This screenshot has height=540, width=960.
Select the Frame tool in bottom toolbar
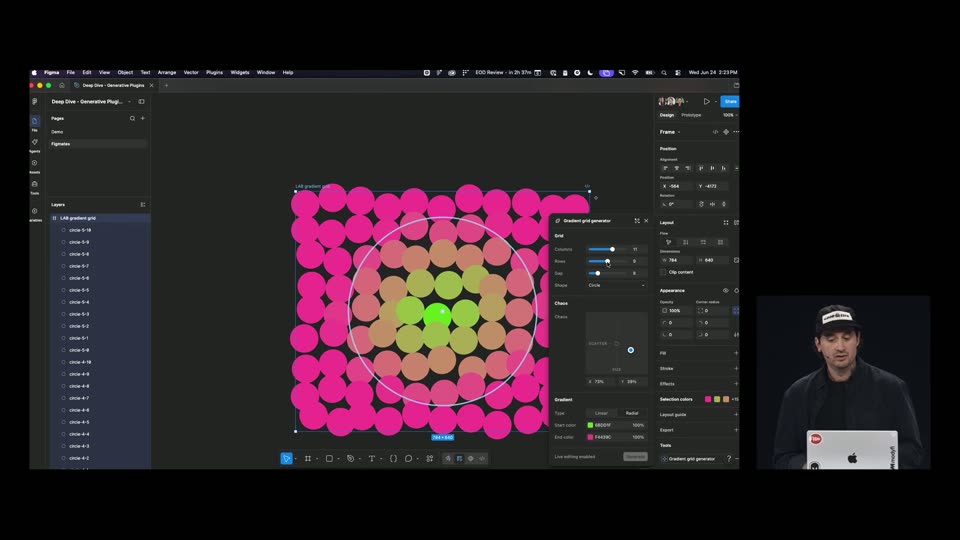coord(308,459)
